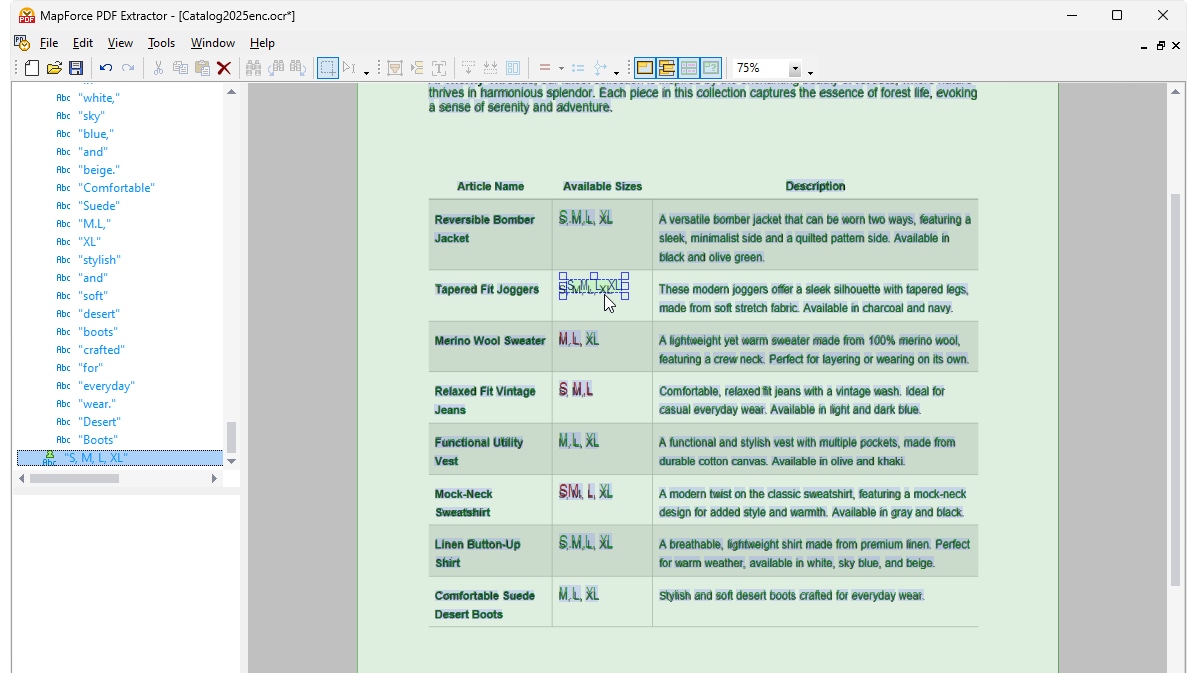Click the red X delete icon
Image resolution: width=1198 pixels, height=673 pixels.
coord(224,68)
